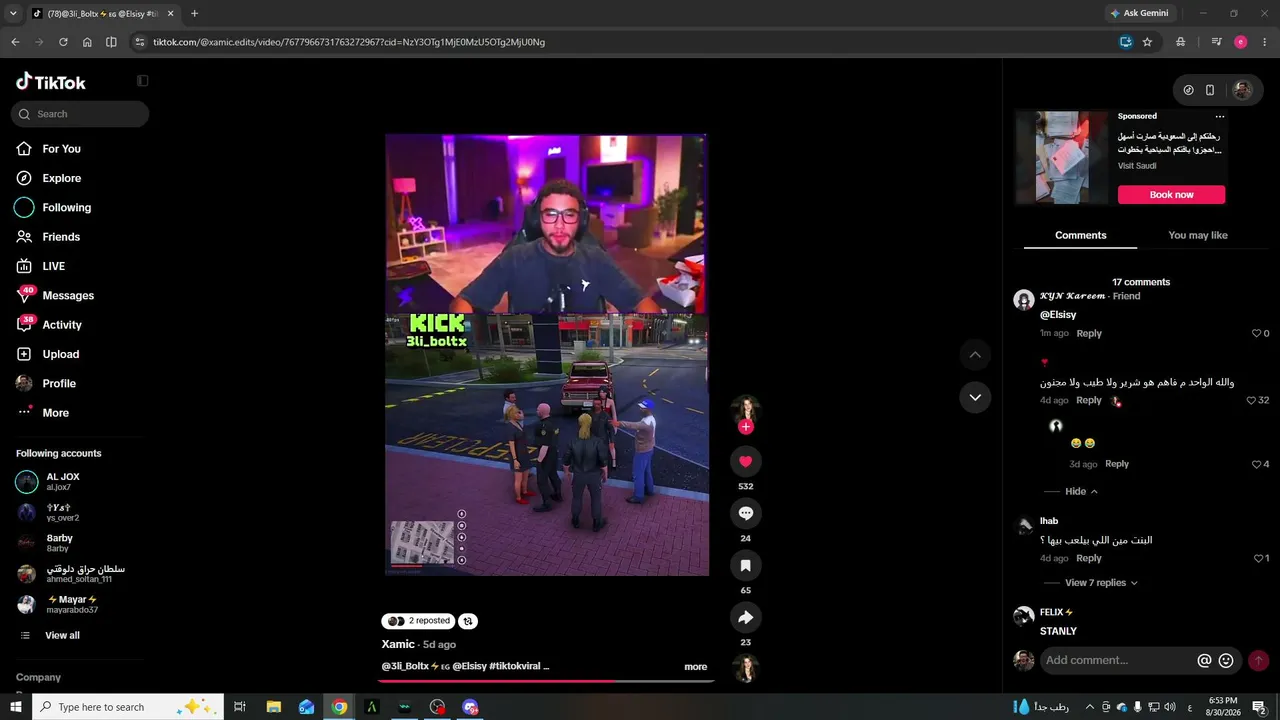Open the TikTok coin icon in the header
1280x720 pixels.
pos(1188,90)
